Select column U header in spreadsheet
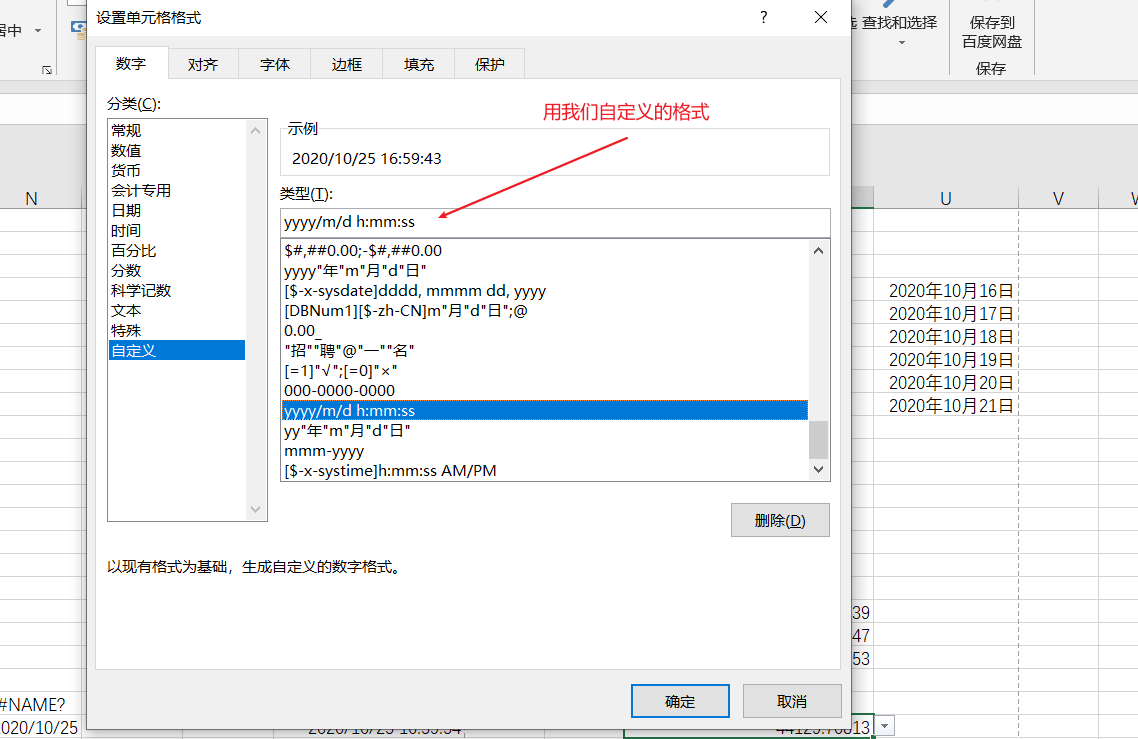1138x739 pixels. tap(946, 198)
